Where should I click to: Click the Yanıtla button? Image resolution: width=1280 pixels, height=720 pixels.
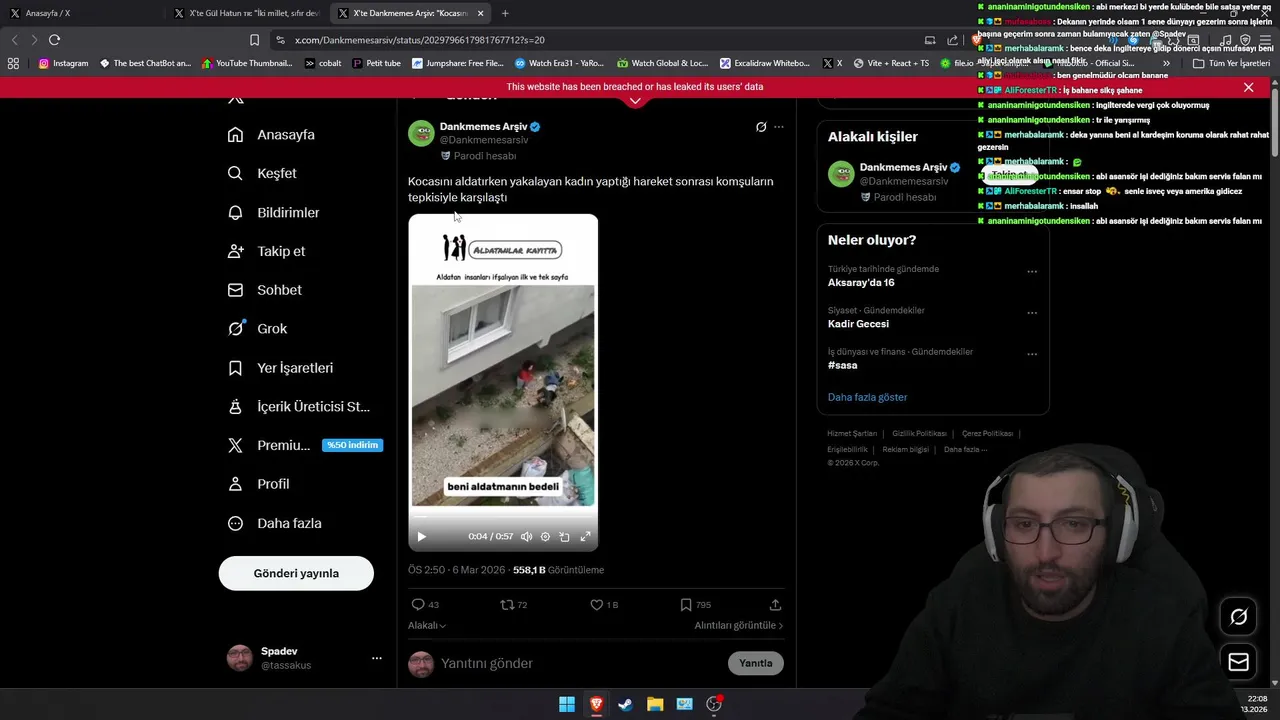click(x=756, y=663)
